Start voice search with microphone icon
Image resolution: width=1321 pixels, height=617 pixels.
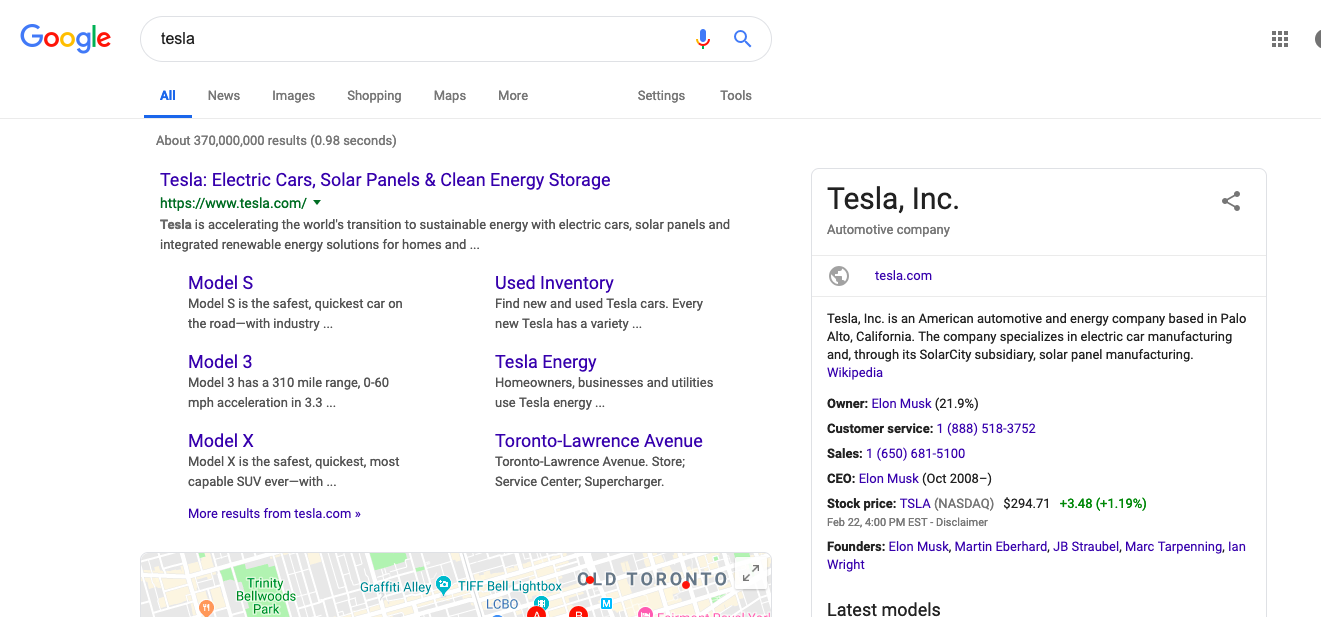tap(703, 39)
